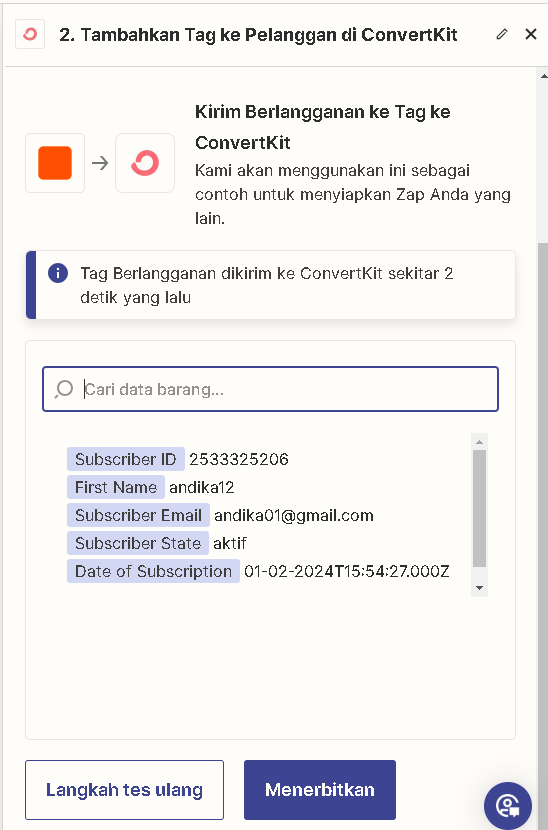Image resolution: width=548 pixels, height=830 pixels.
Task: Edit the step title with pencil icon
Action: tap(501, 34)
